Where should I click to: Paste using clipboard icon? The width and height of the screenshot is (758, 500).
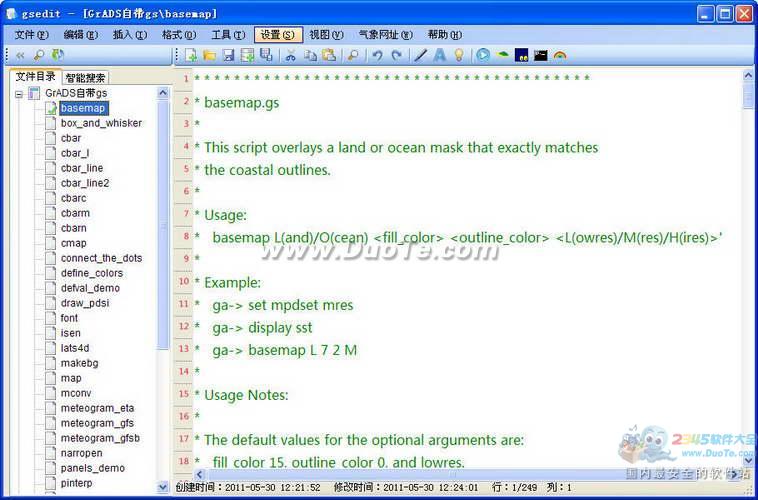pyautogui.click(x=329, y=55)
